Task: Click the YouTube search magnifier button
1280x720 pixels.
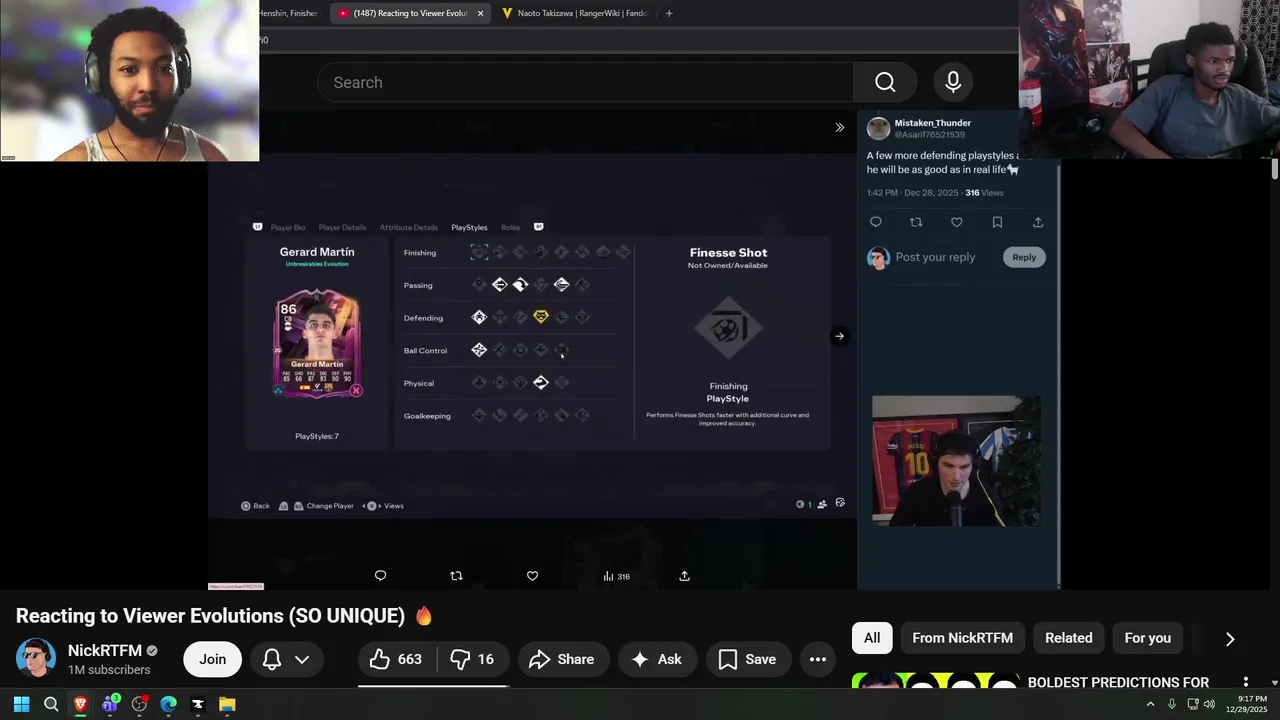Action: pos(885,82)
